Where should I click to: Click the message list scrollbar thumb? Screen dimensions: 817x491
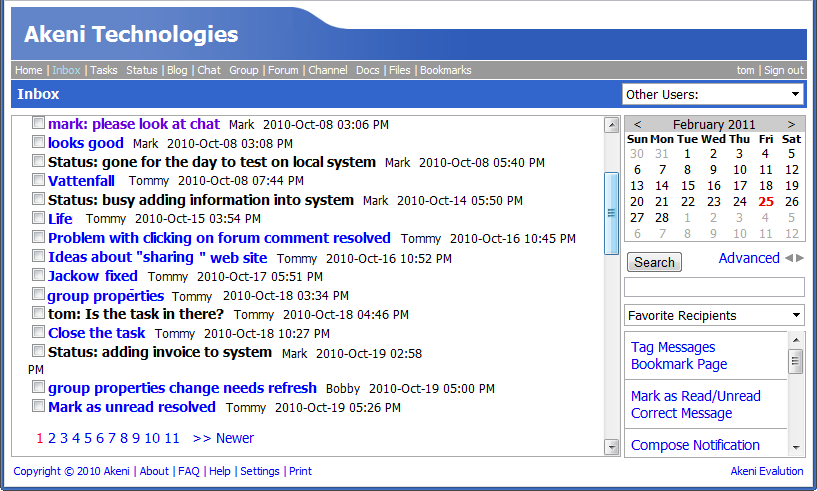point(612,212)
